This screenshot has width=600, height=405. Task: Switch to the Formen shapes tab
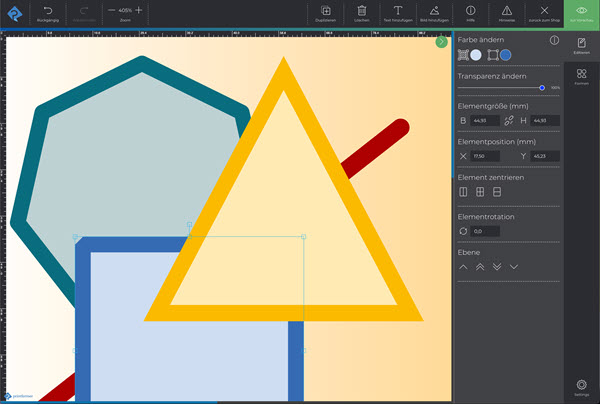582,76
